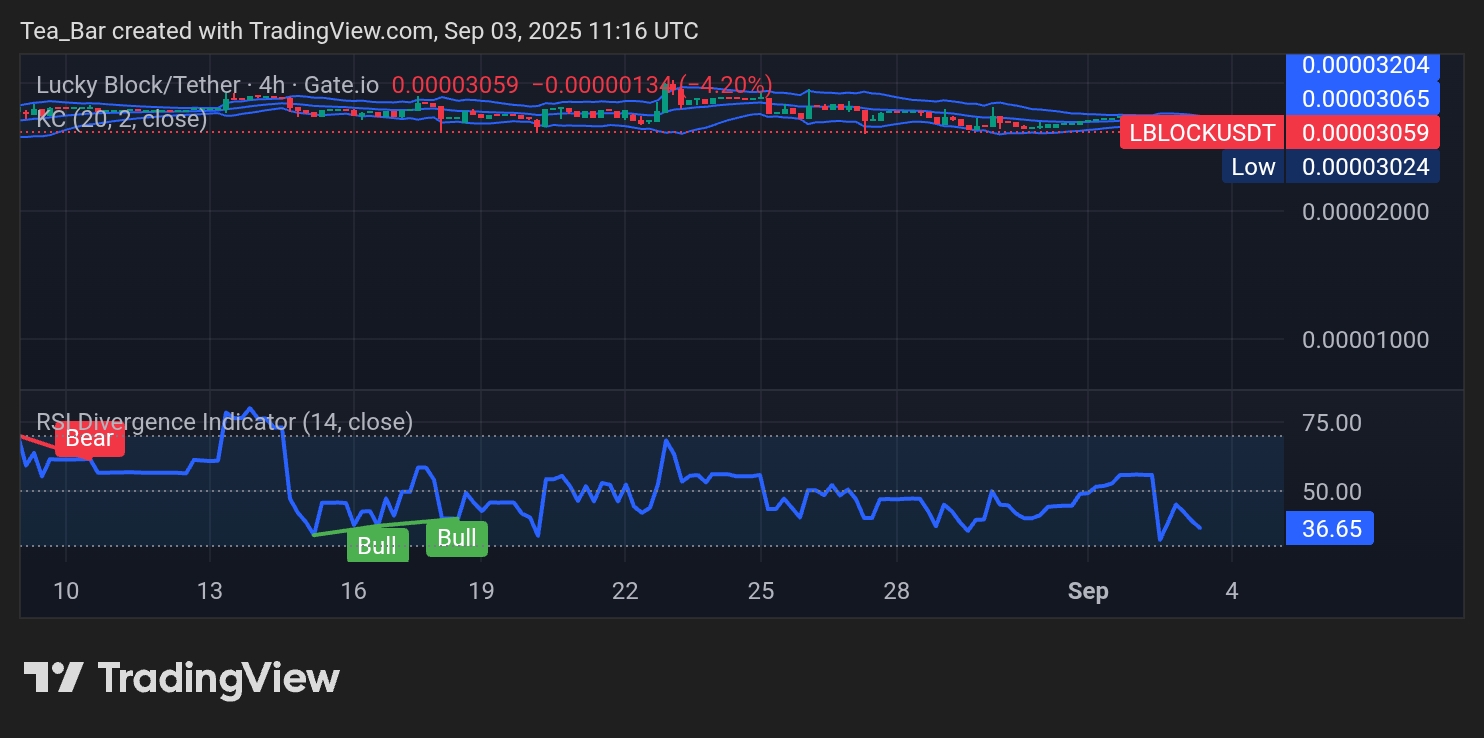The image size is (1484, 738).
Task: Click the 13 date axis label
Action: (x=209, y=591)
